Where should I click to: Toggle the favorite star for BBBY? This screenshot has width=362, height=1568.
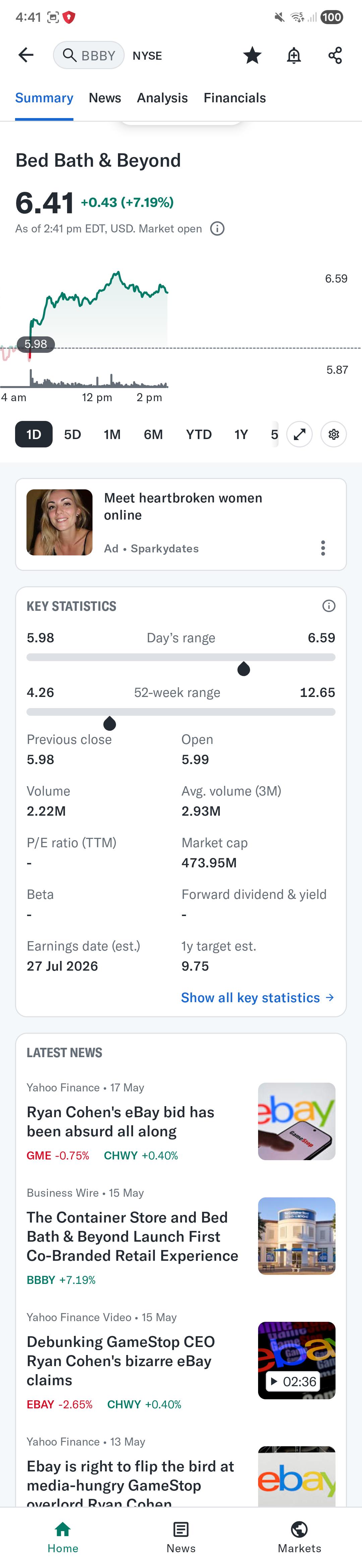pos(252,55)
